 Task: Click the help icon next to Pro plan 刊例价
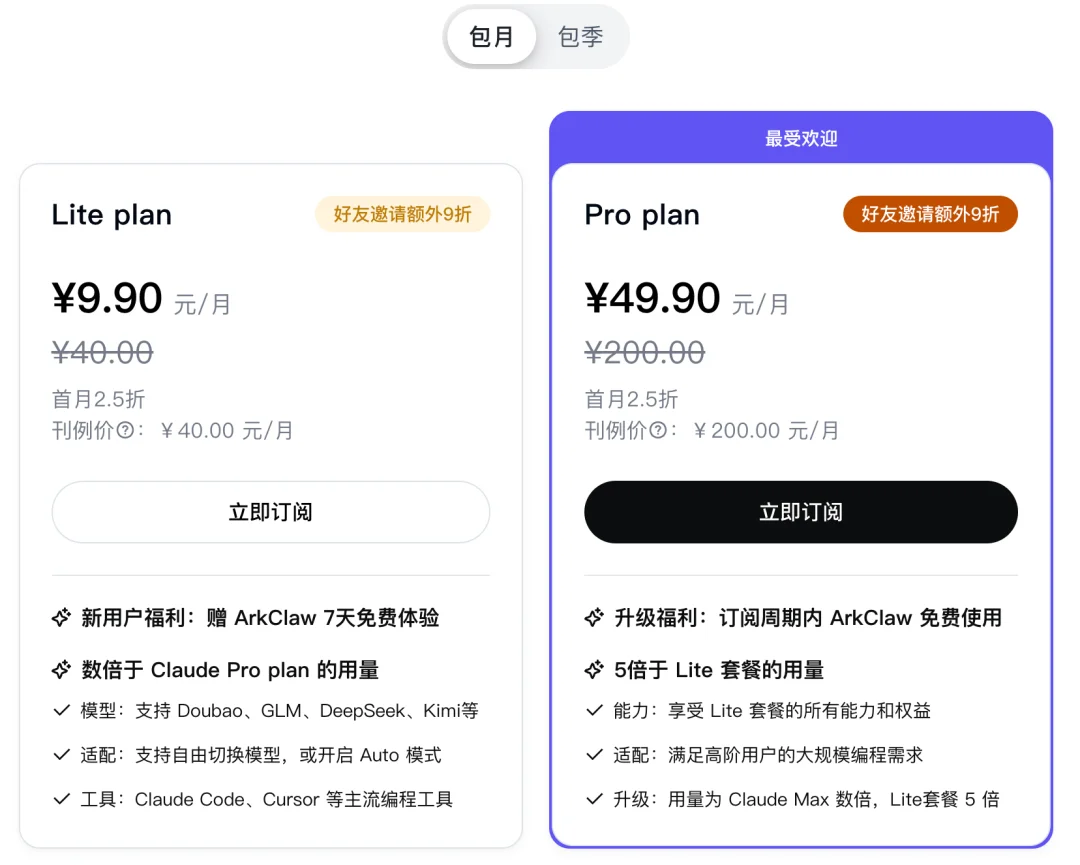(x=657, y=431)
